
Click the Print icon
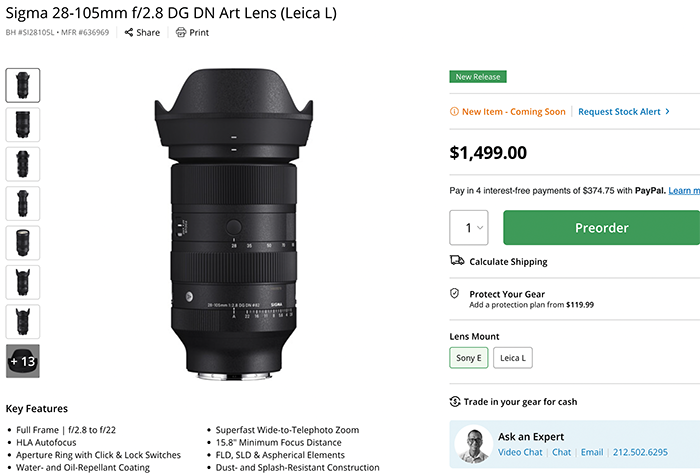[181, 32]
